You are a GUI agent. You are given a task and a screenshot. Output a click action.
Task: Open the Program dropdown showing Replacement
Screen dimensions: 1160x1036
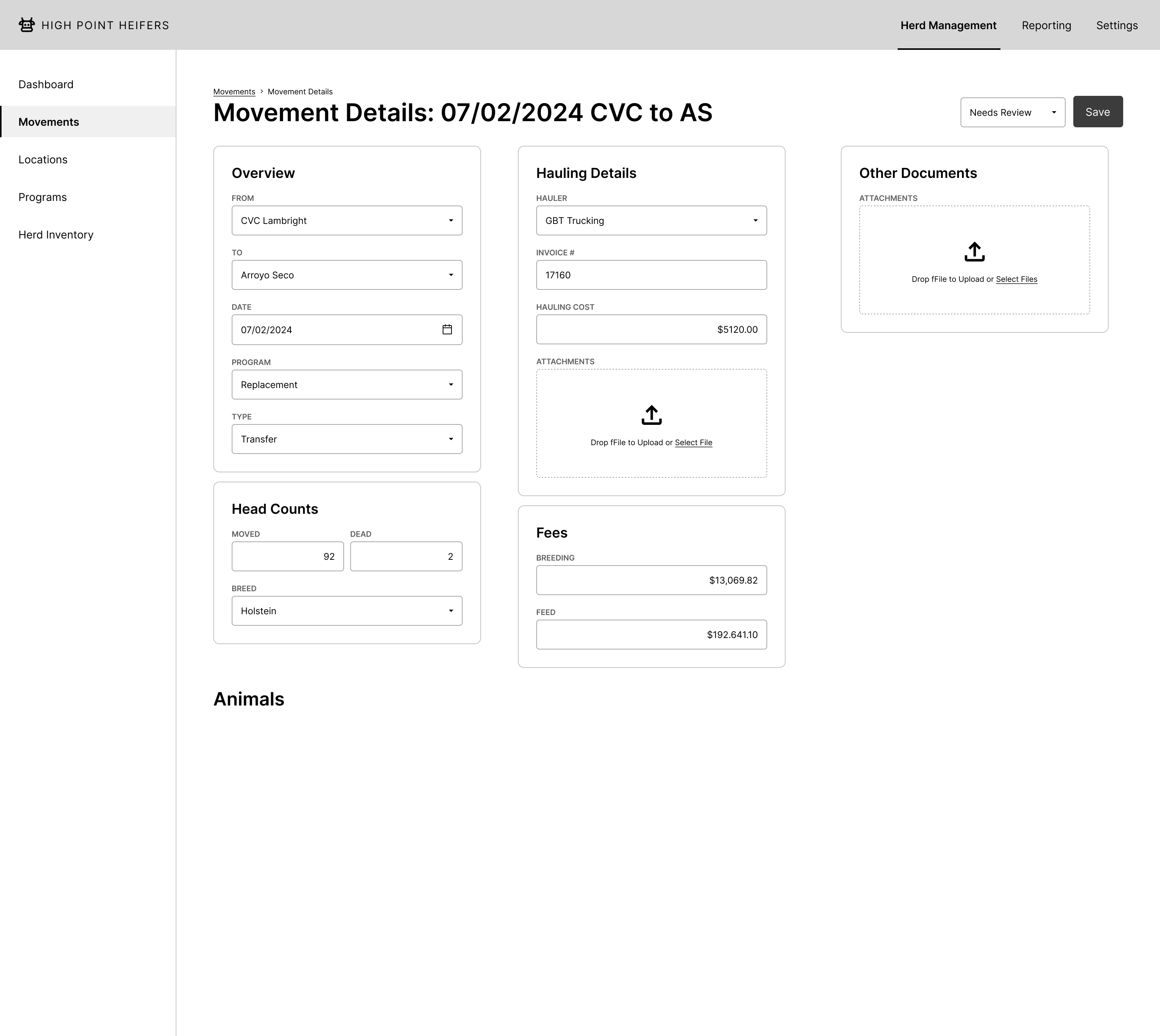pos(347,385)
